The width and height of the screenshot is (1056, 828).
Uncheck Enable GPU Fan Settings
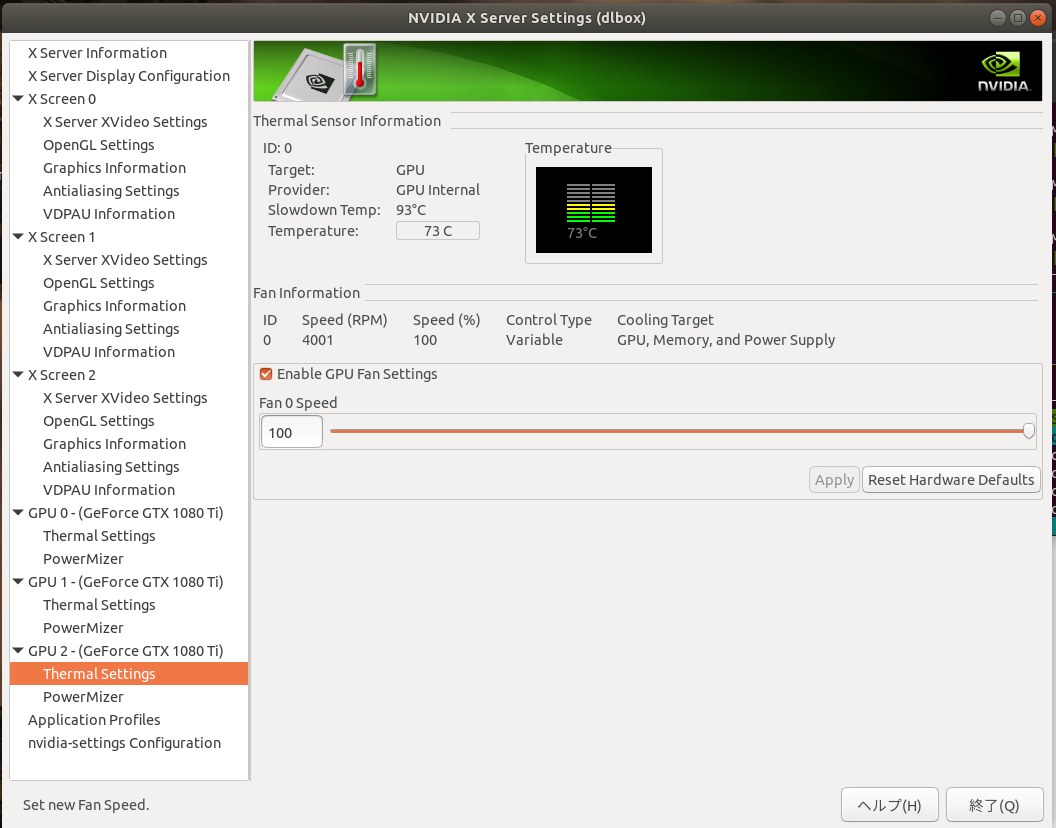pyautogui.click(x=266, y=374)
